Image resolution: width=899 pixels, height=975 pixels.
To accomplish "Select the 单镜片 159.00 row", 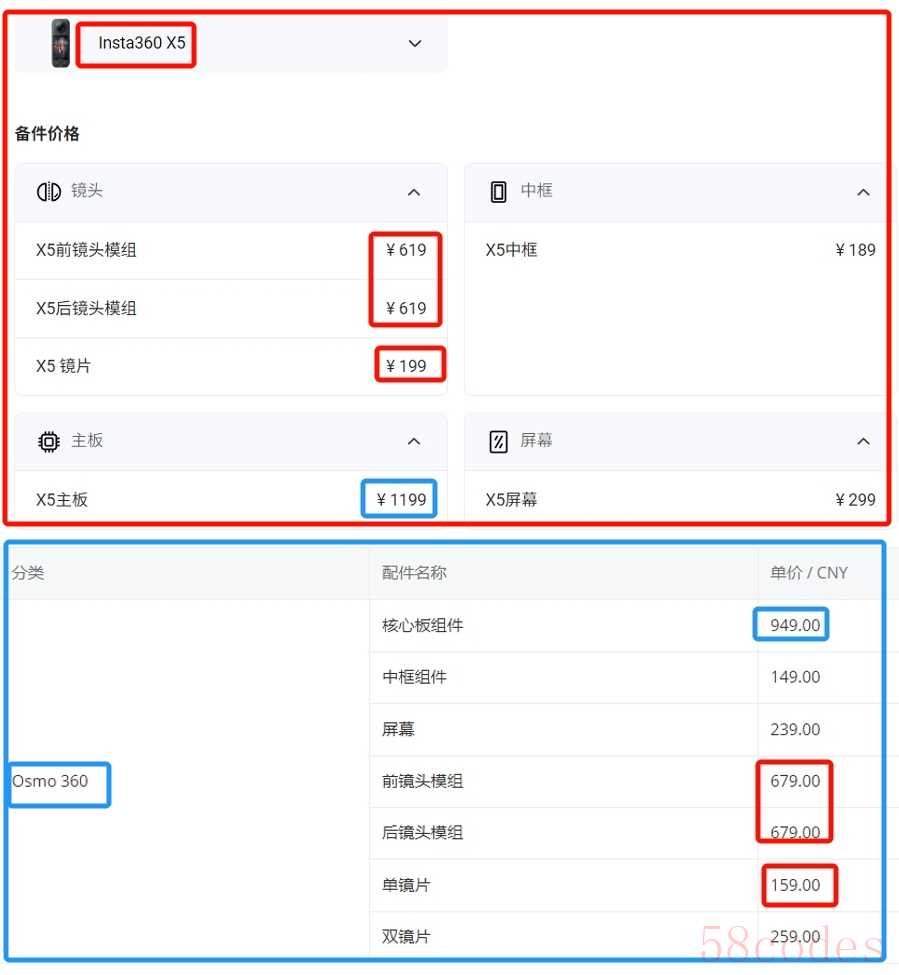I will [626, 885].
